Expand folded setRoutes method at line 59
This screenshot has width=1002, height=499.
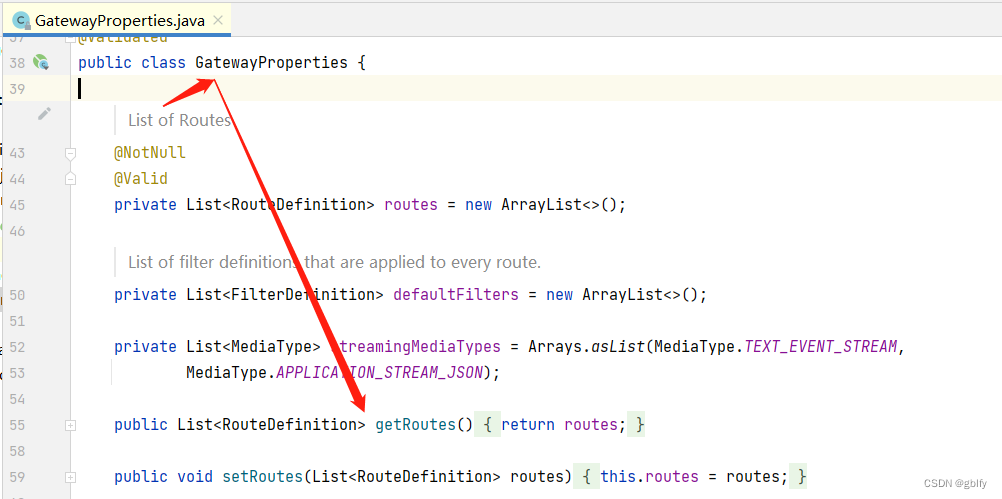point(70,477)
